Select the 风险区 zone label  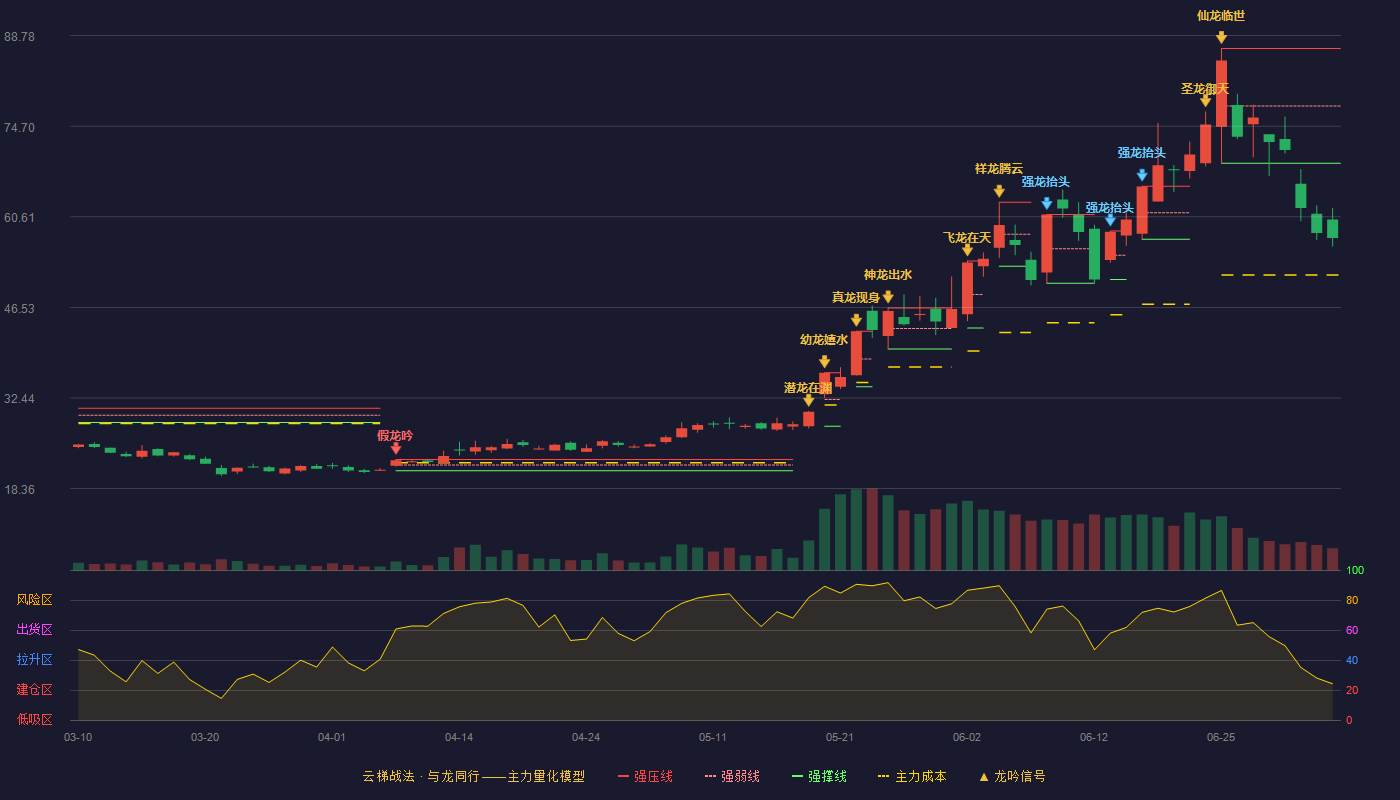click(x=34, y=600)
